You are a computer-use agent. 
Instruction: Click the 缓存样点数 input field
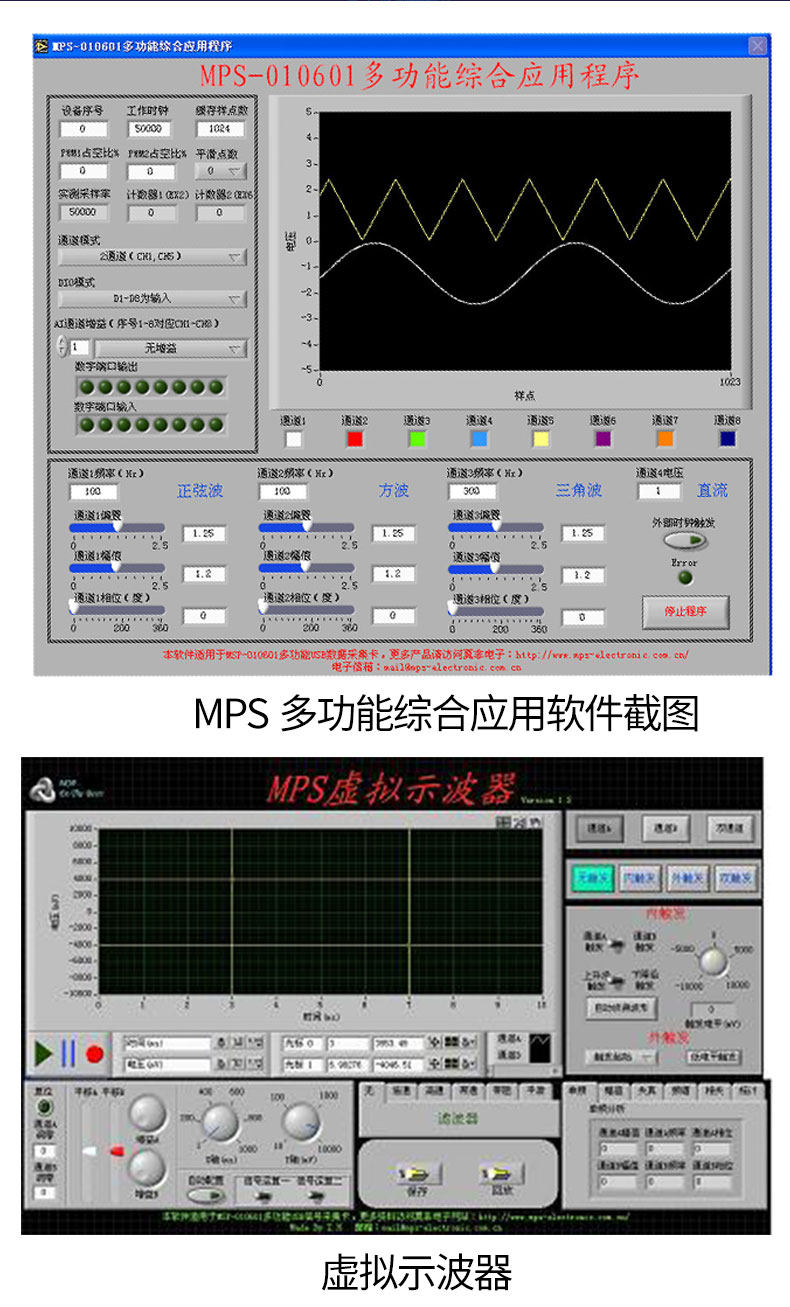click(220, 129)
